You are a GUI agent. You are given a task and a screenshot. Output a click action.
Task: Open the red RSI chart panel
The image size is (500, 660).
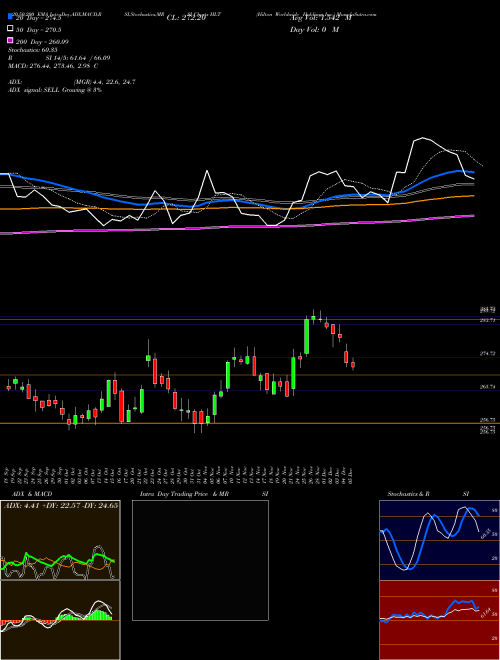(x=439, y=620)
